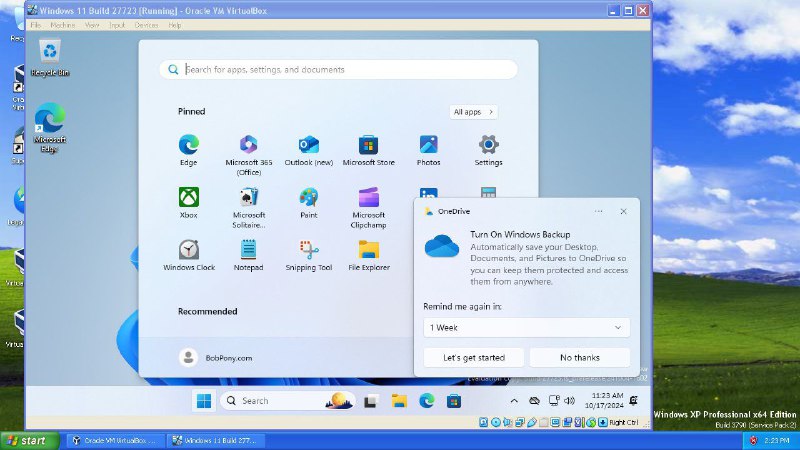
Task: Open OneDrive notification more options
Action: (598, 211)
